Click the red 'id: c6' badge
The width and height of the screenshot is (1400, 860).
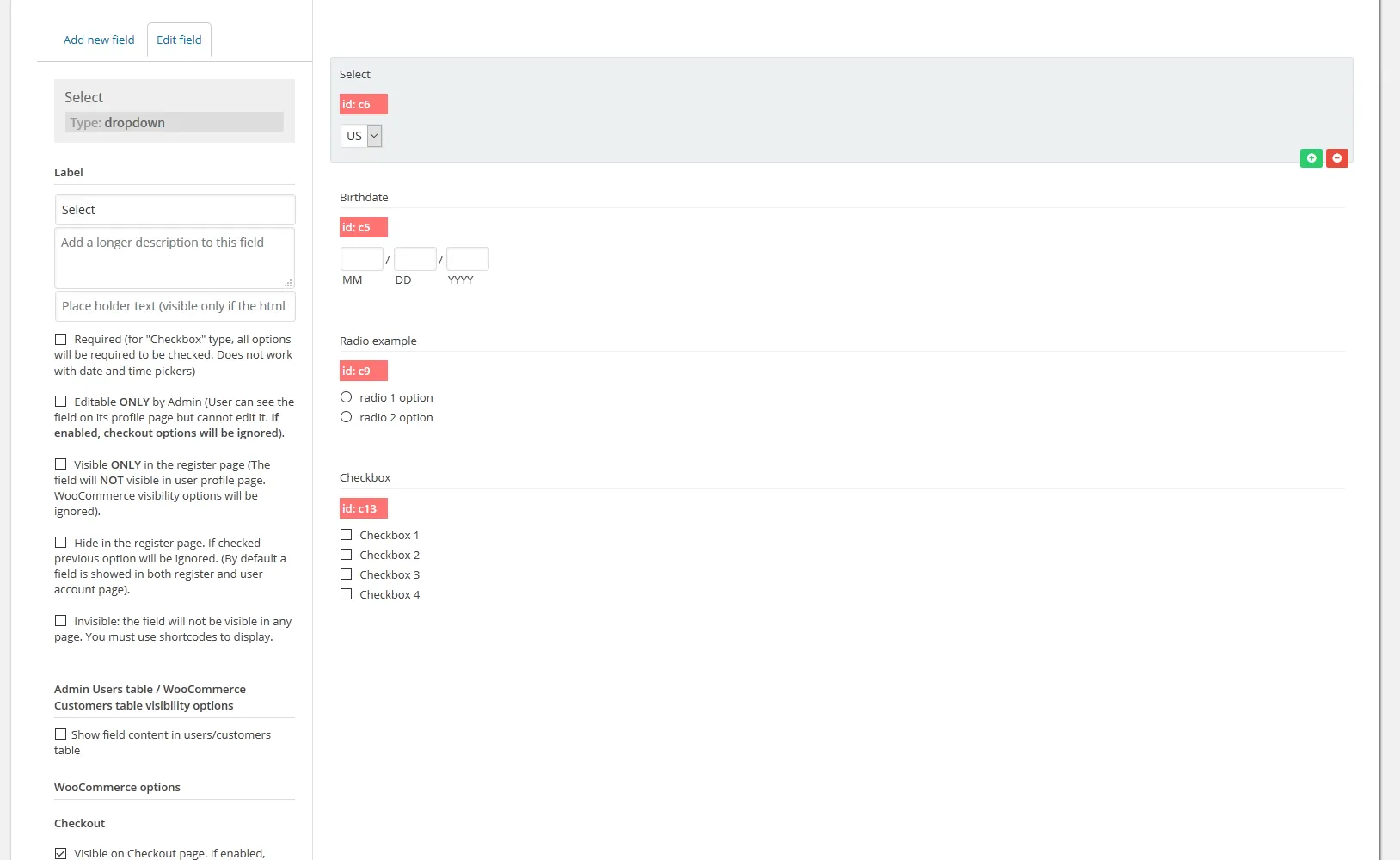tap(363, 103)
